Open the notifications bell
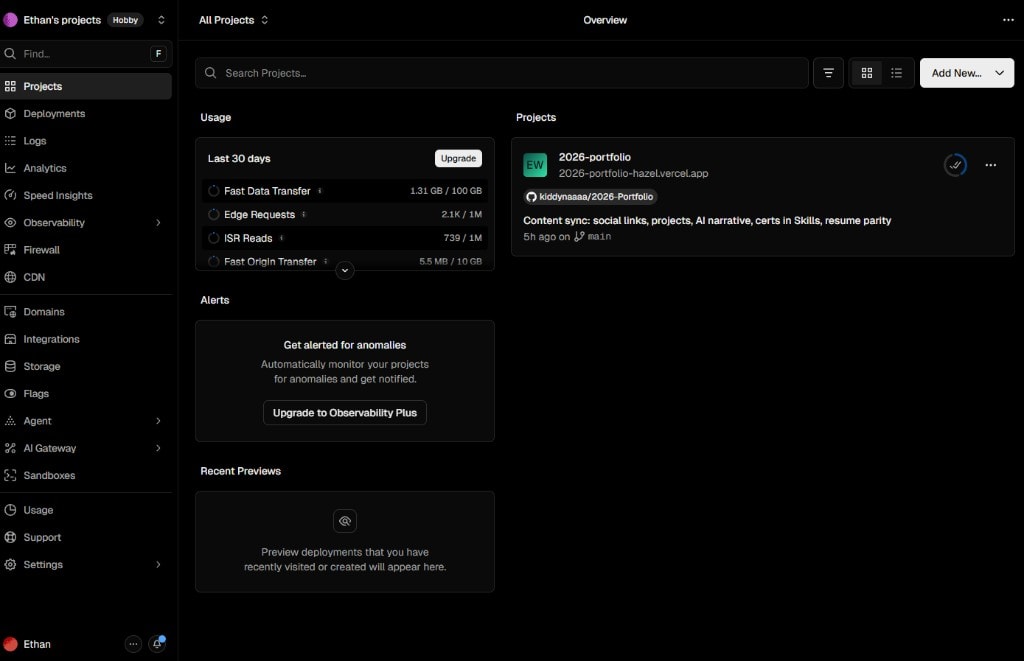Screen dimensions: 1024x661 click(157, 644)
